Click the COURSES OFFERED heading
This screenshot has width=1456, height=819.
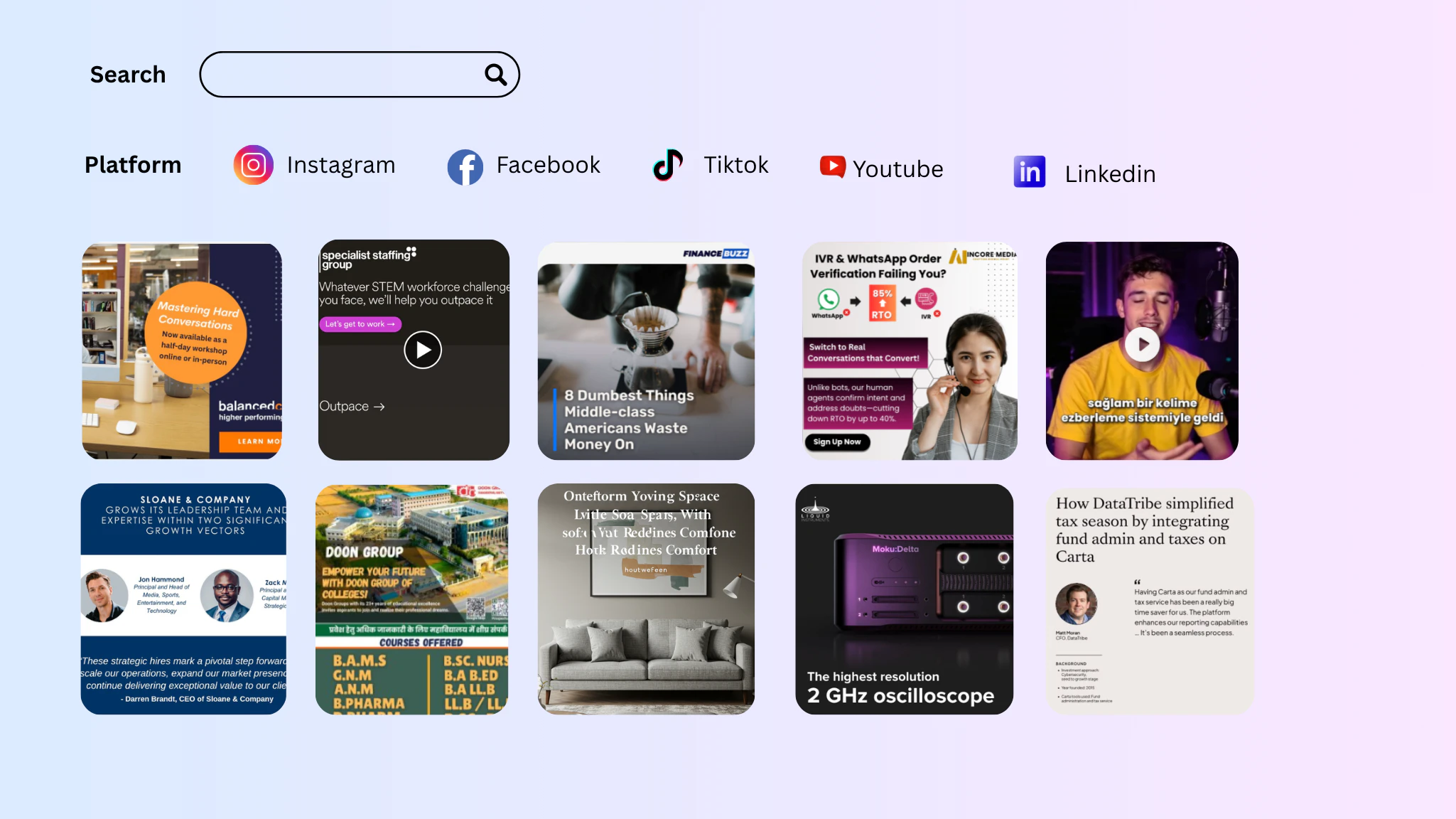point(421,643)
